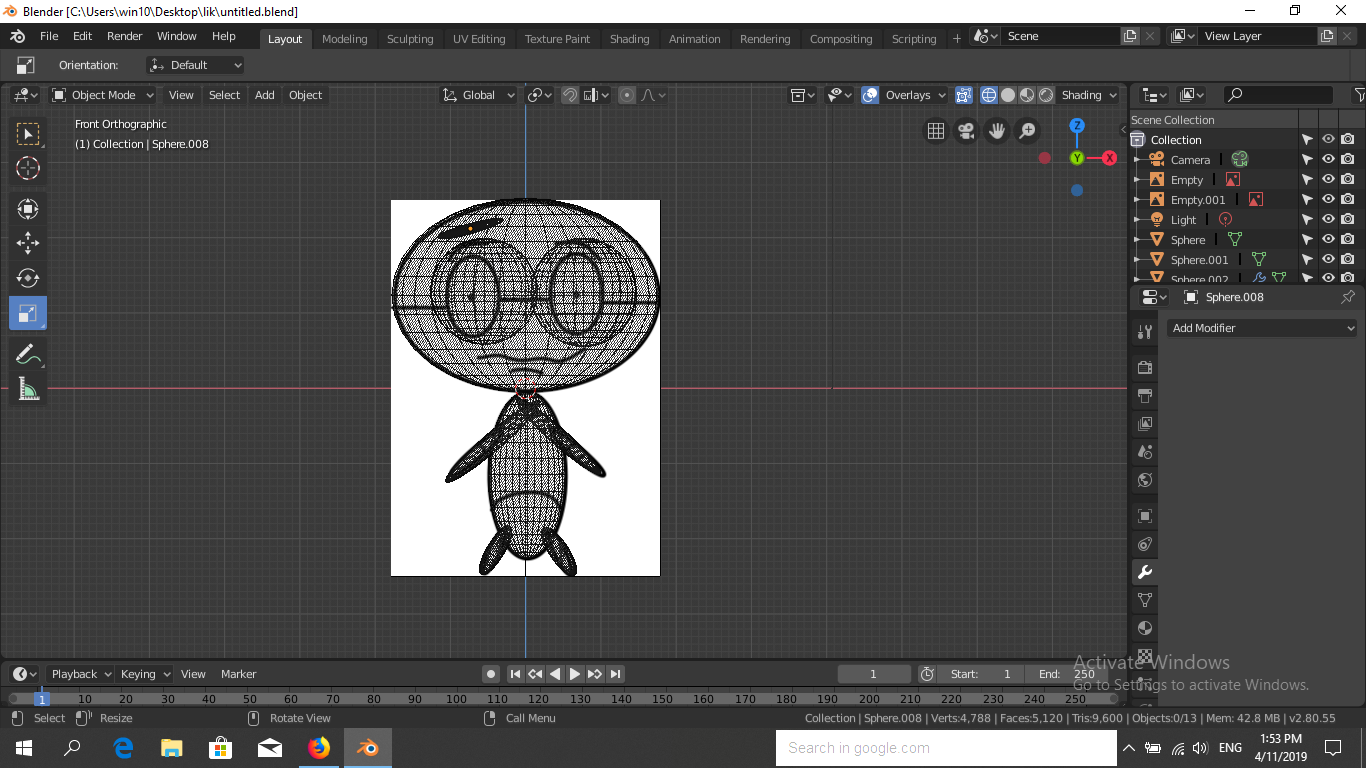The width and height of the screenshot is (1366, 768).
Task: Toggle selectability of Empty.001
Action: pyautogui.click(x=1307, y=199)
